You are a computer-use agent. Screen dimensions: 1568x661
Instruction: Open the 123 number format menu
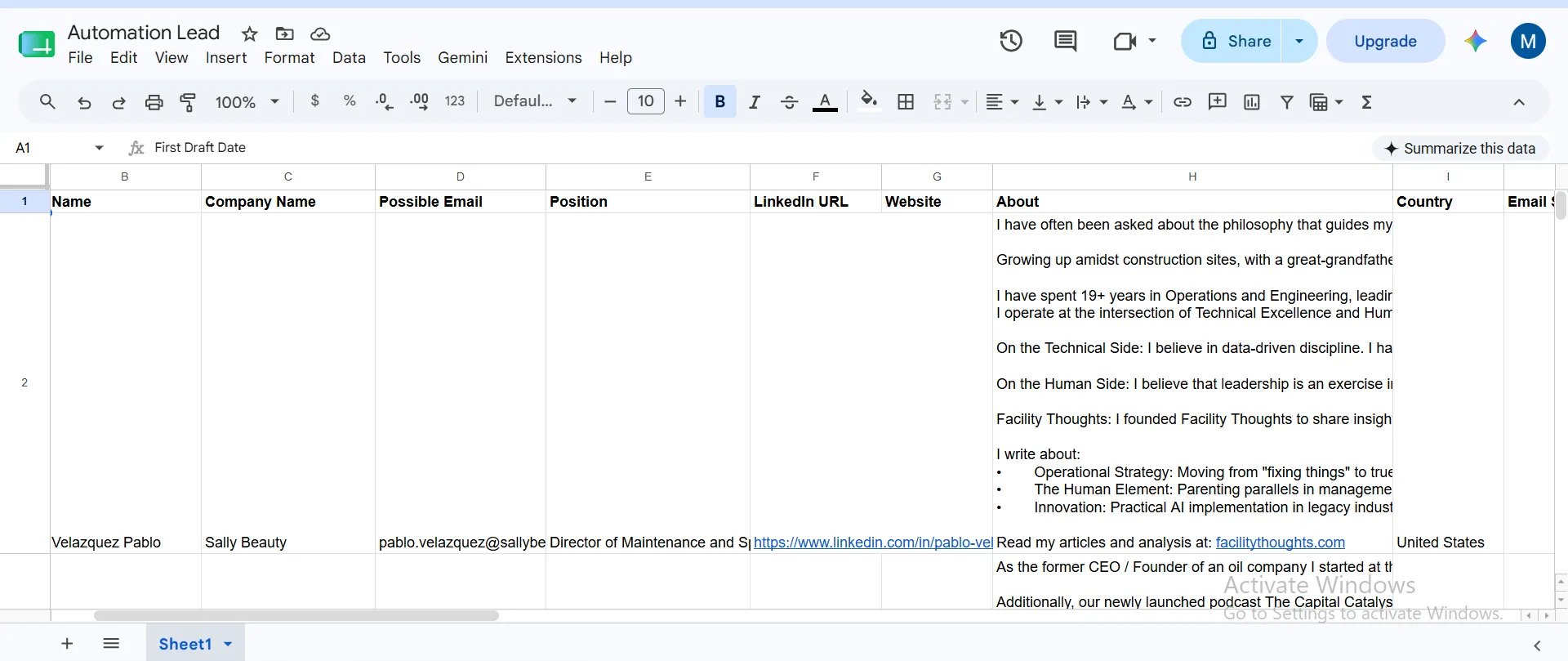pos(455,101)
